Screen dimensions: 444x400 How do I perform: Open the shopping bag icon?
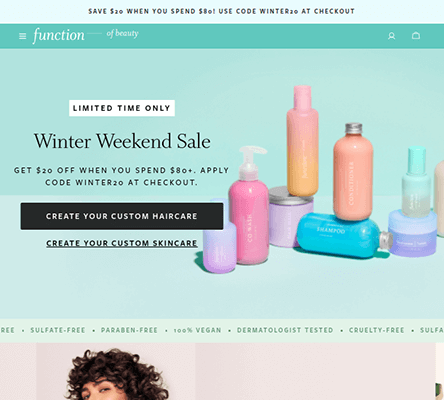pyautogui.click(x=416, y=35)
